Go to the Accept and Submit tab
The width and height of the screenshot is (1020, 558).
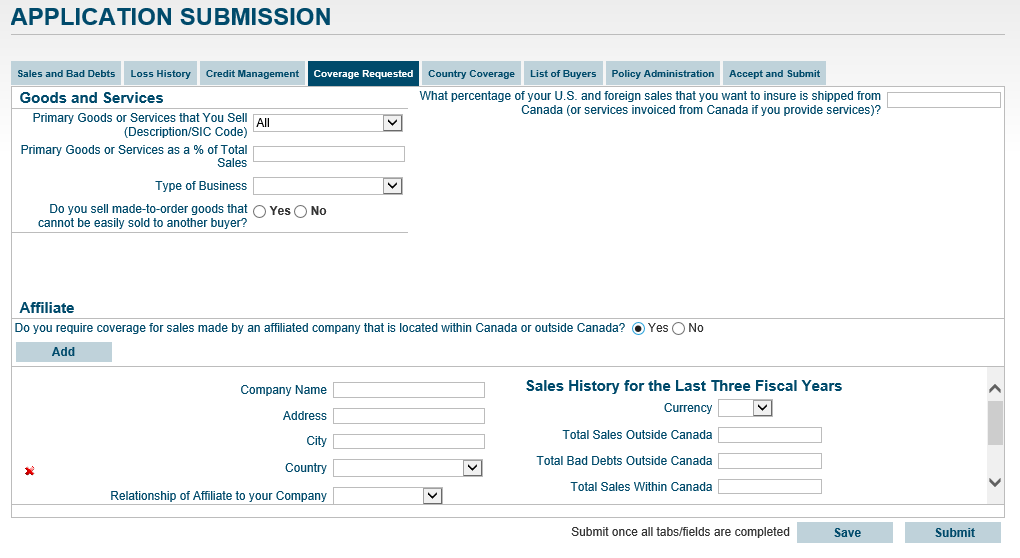774,73
